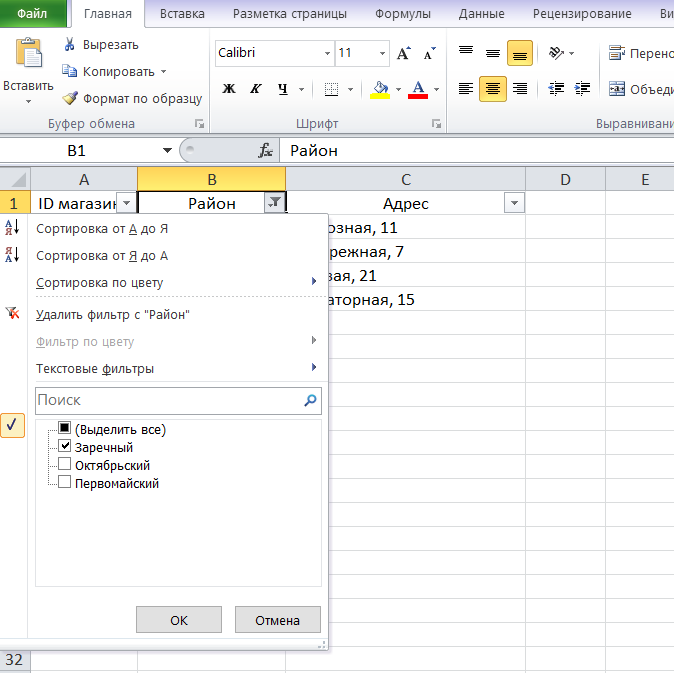674x673 pixels.
Task: Switch to the Формулы ribbon tab
Action: coord(403,14)
